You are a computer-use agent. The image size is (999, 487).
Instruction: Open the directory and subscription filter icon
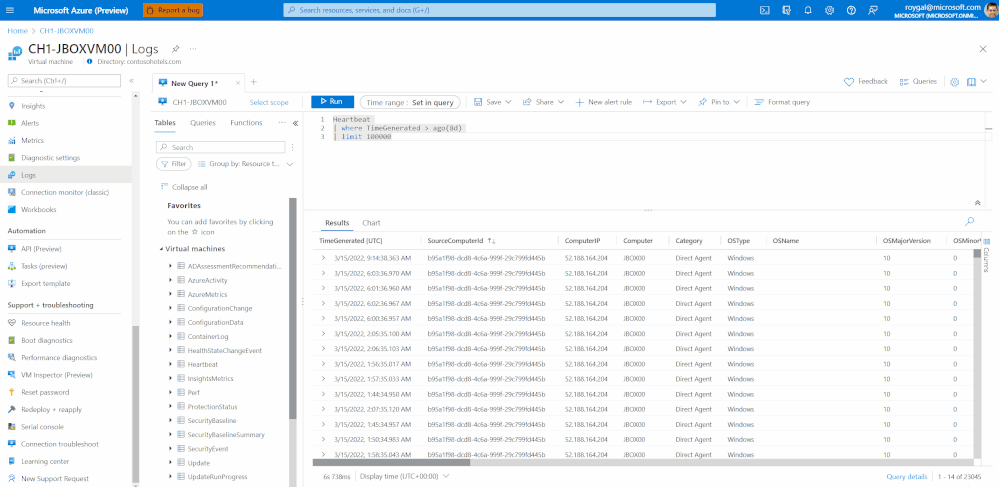[787, 10]
